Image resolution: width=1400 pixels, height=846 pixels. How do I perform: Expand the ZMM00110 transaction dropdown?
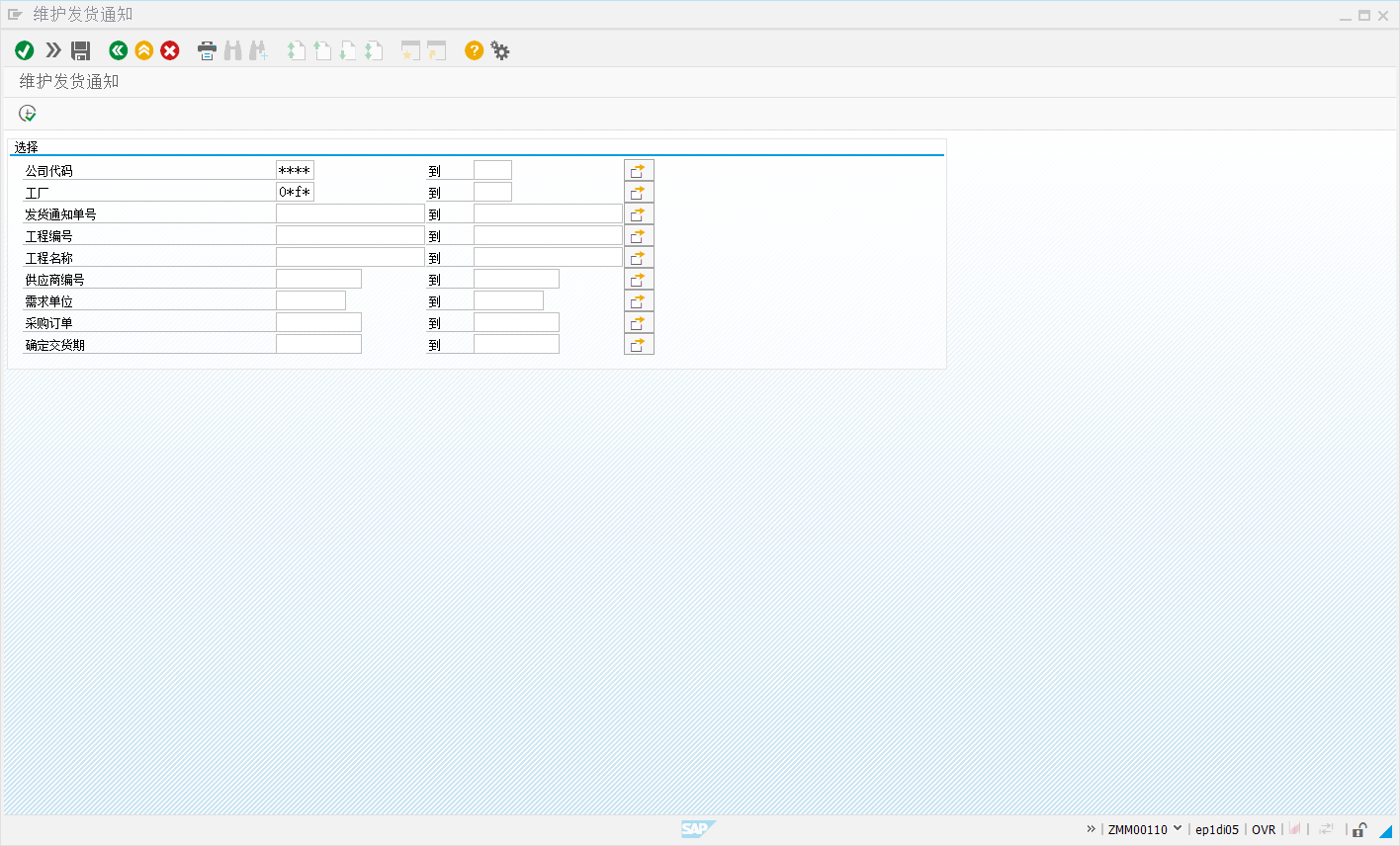click(1178, 829)
